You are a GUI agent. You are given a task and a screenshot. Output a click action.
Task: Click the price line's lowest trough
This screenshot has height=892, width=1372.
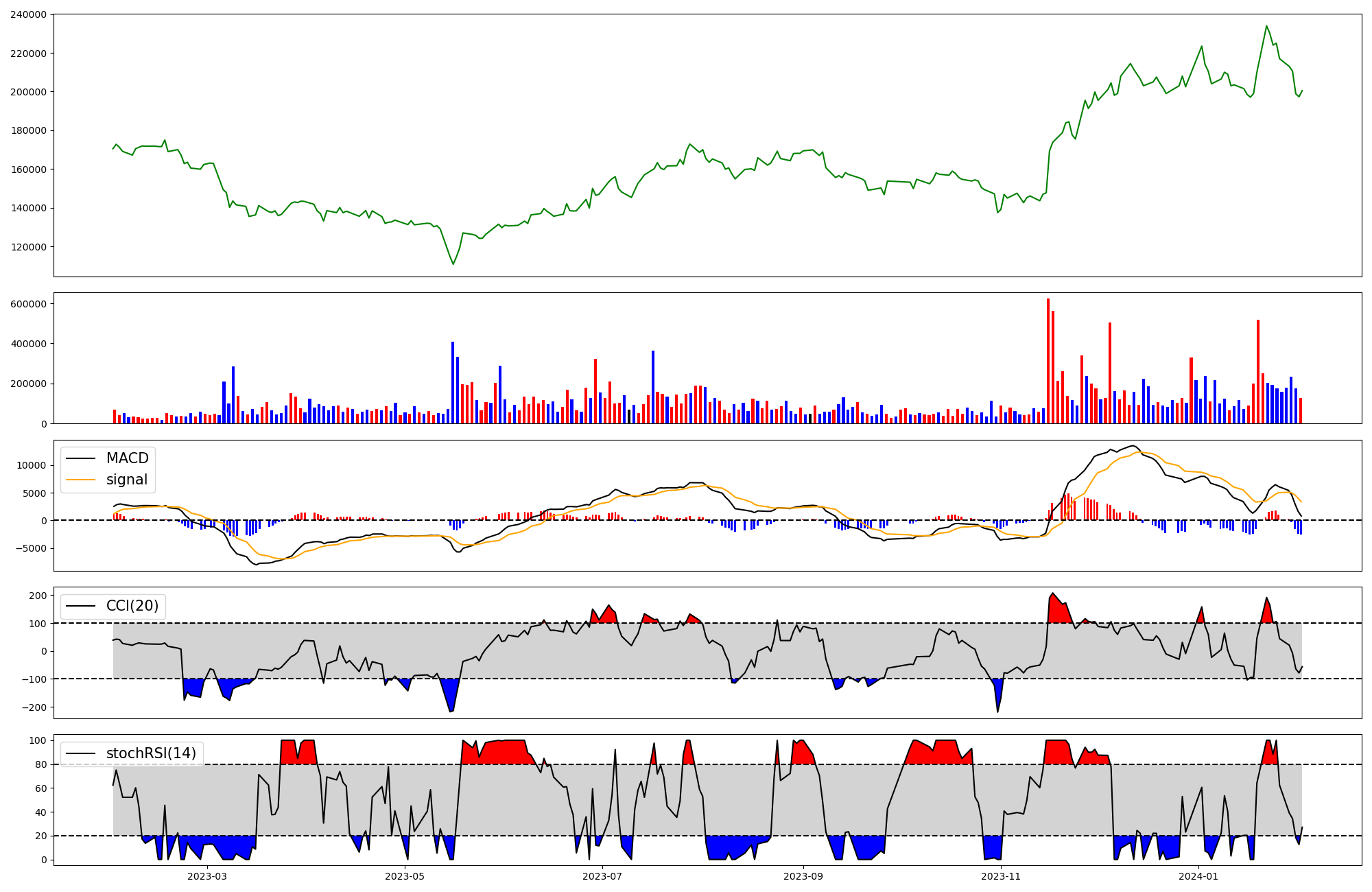point(453,264)
